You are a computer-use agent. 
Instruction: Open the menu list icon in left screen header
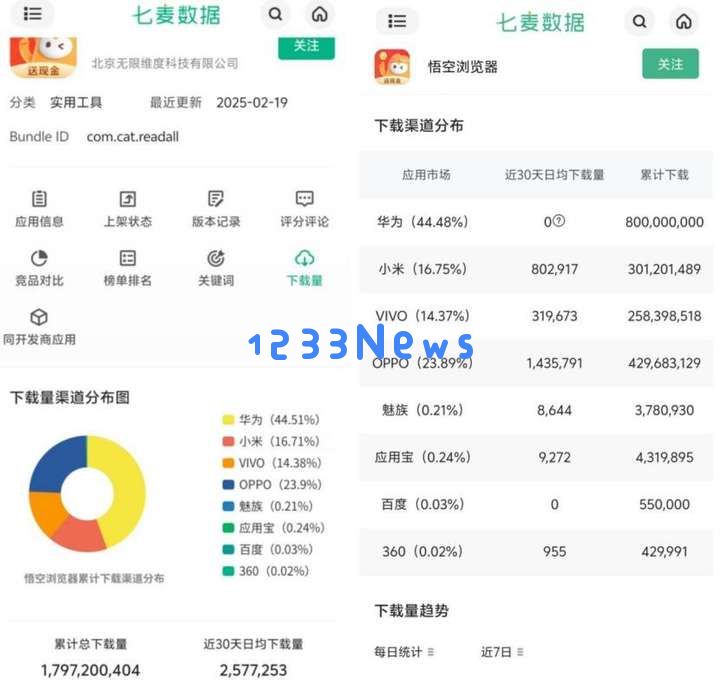32,14
